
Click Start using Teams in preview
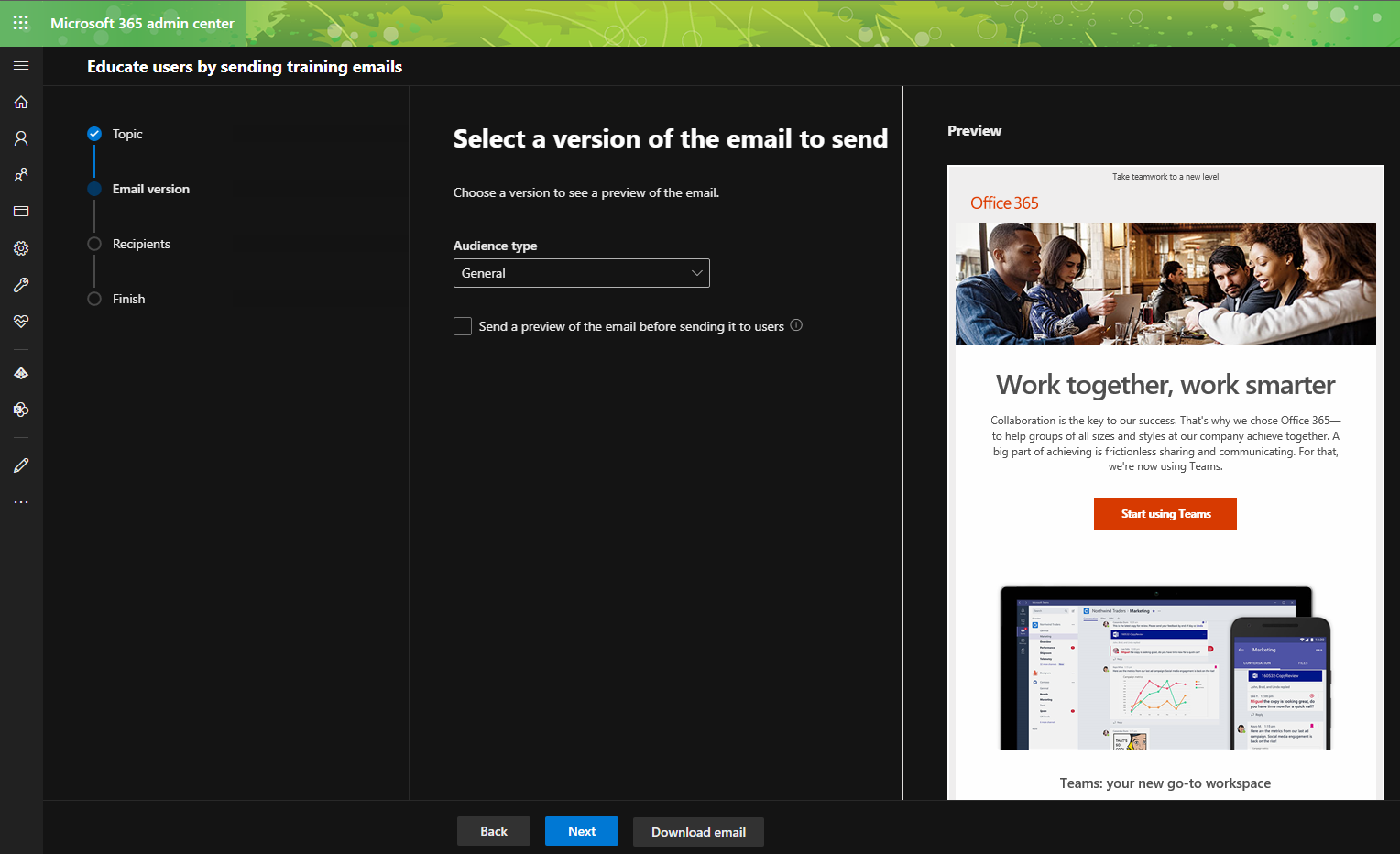point(1165,514)
